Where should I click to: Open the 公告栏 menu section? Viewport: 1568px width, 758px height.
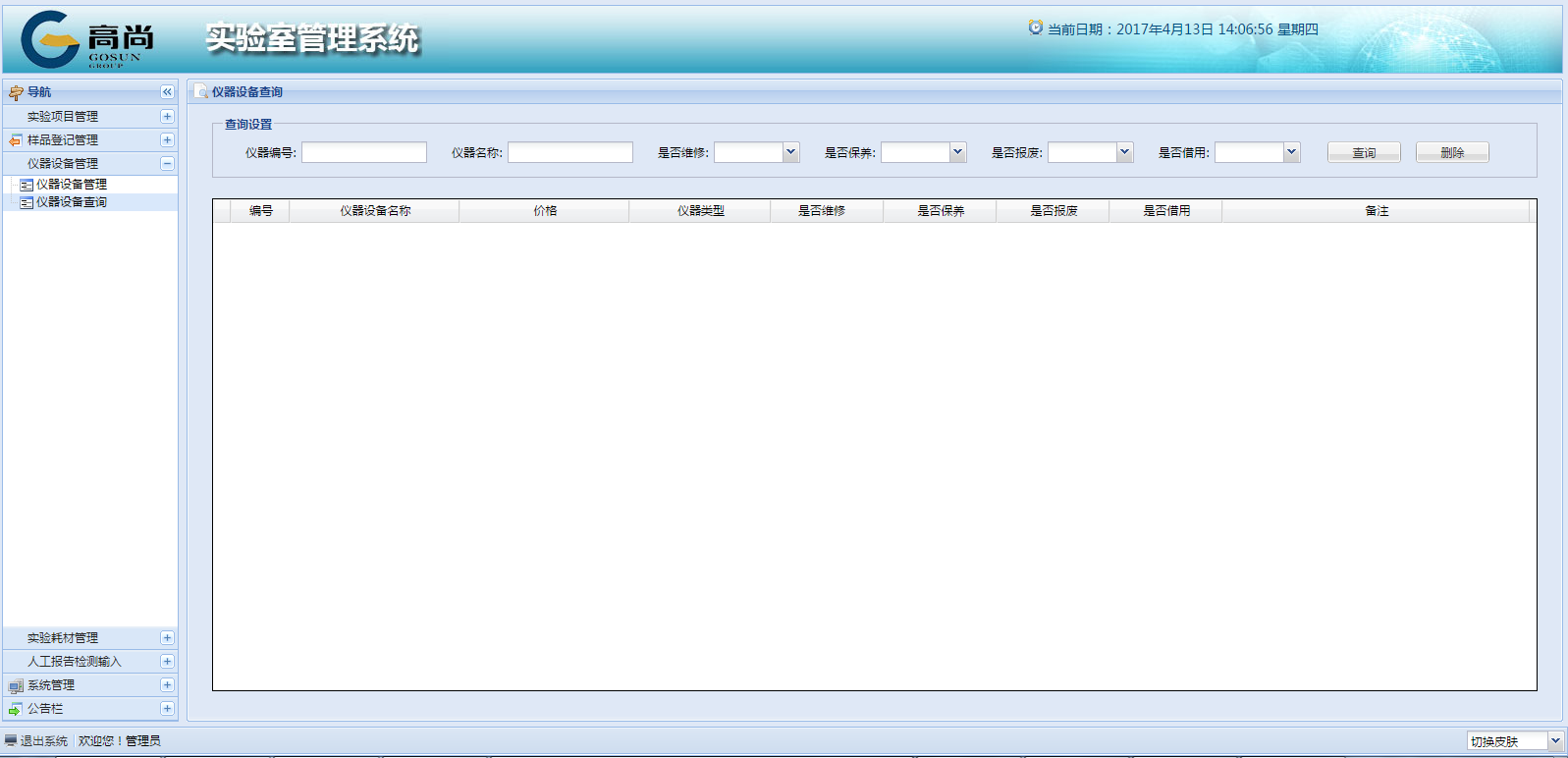pos(45,709)
